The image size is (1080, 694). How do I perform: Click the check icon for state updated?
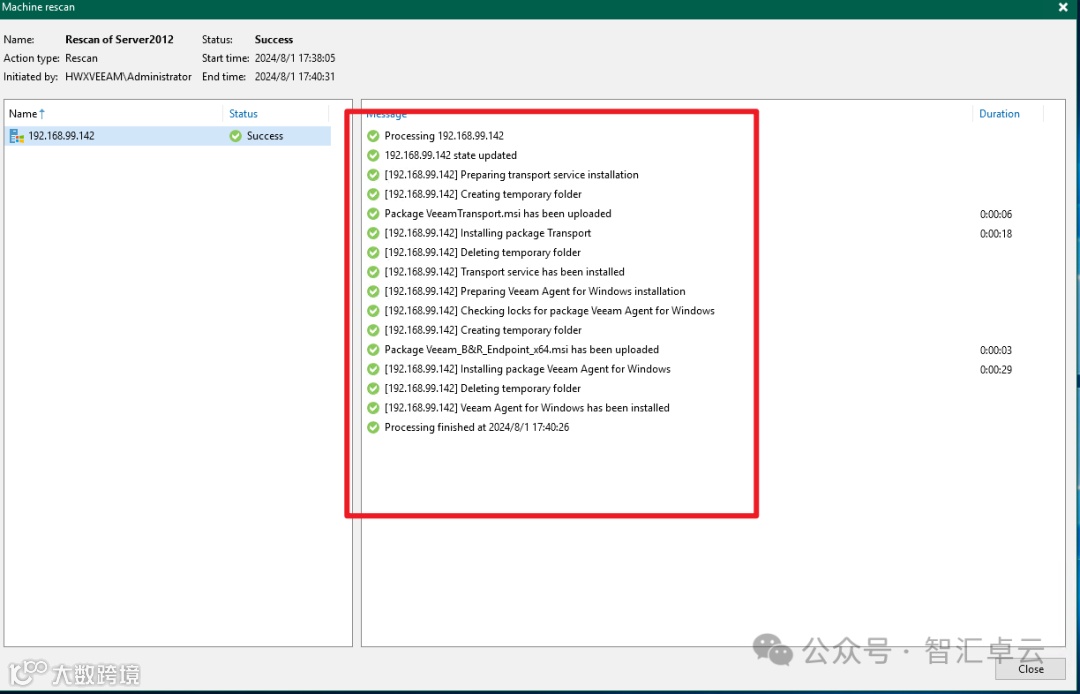[x=373, y=156]
